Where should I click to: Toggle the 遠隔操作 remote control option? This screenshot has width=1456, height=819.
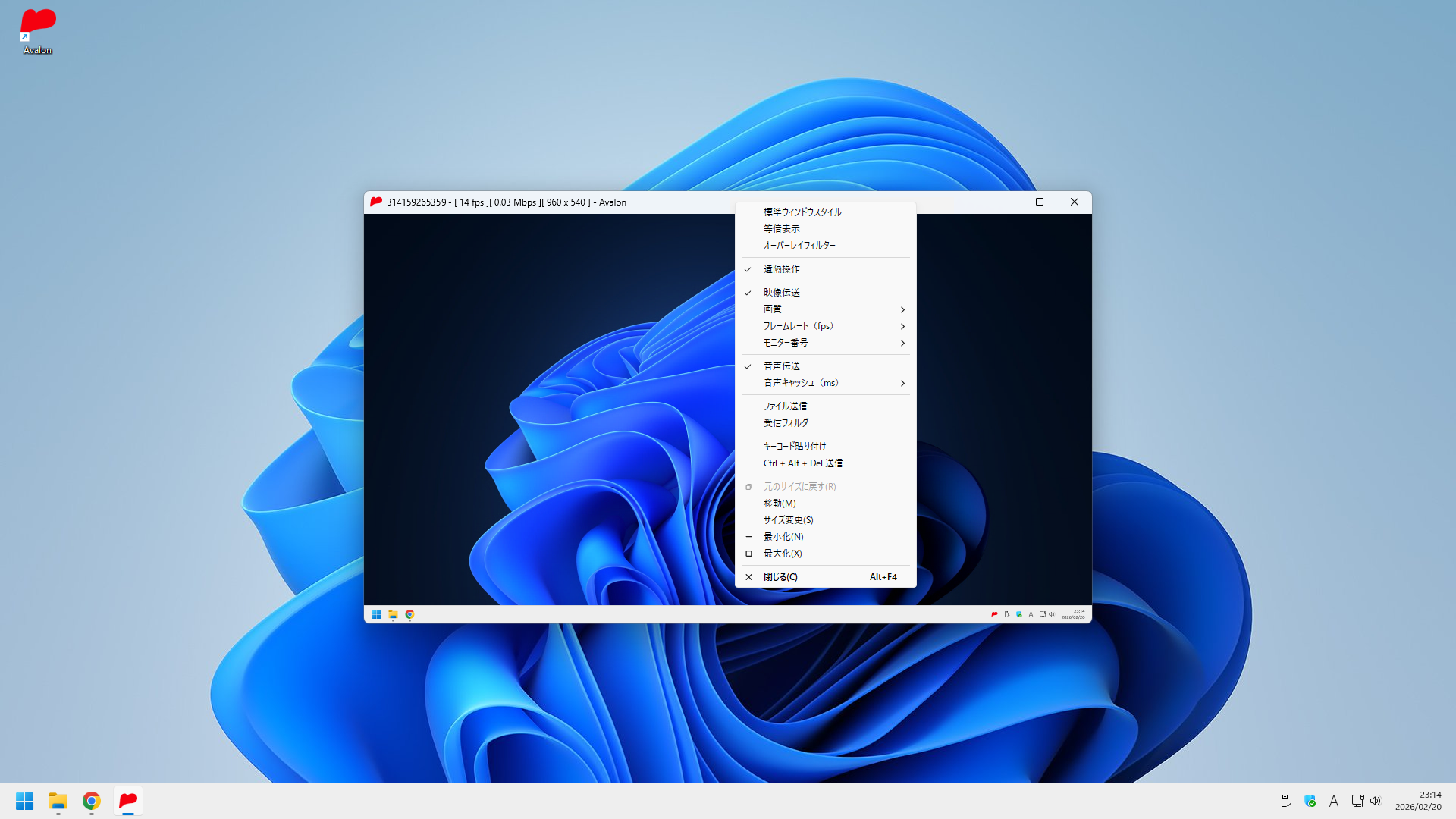pyautogui.click(x=781, y=269)
